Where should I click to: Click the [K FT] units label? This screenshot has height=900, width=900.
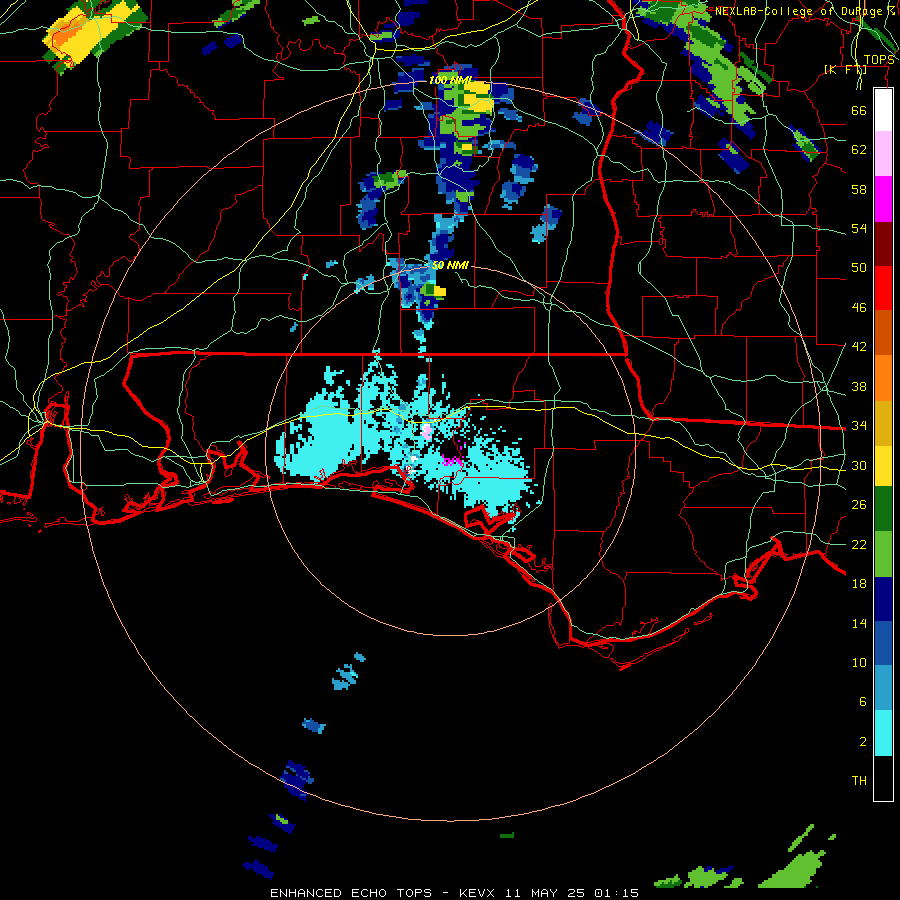(845, 69)
